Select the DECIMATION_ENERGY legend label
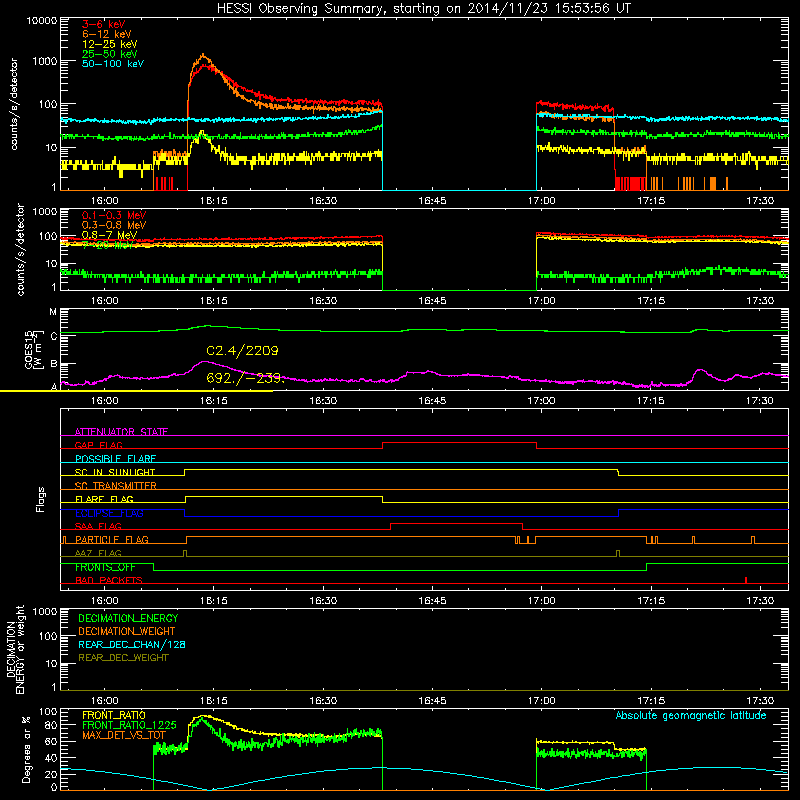This screenshot has width=800, height=800. coord(128,618)
